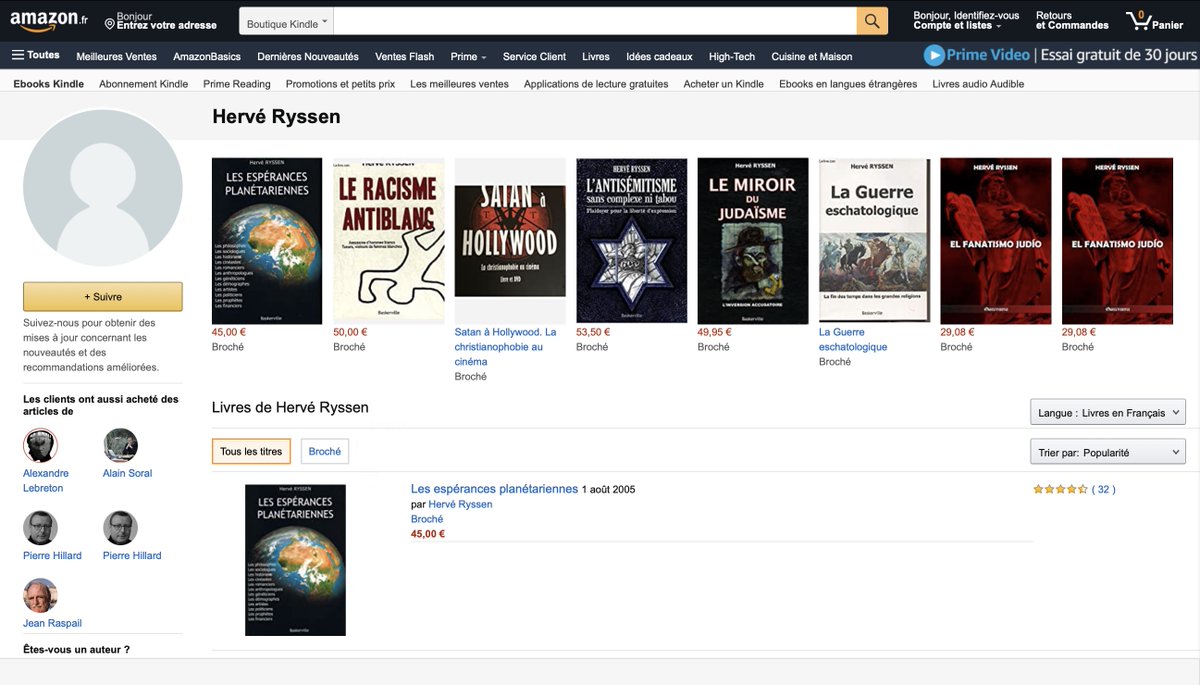Open the Langue Livres en Français dropdown
This screenshot has height=685, width=1200.
(x=1108, y=413)
